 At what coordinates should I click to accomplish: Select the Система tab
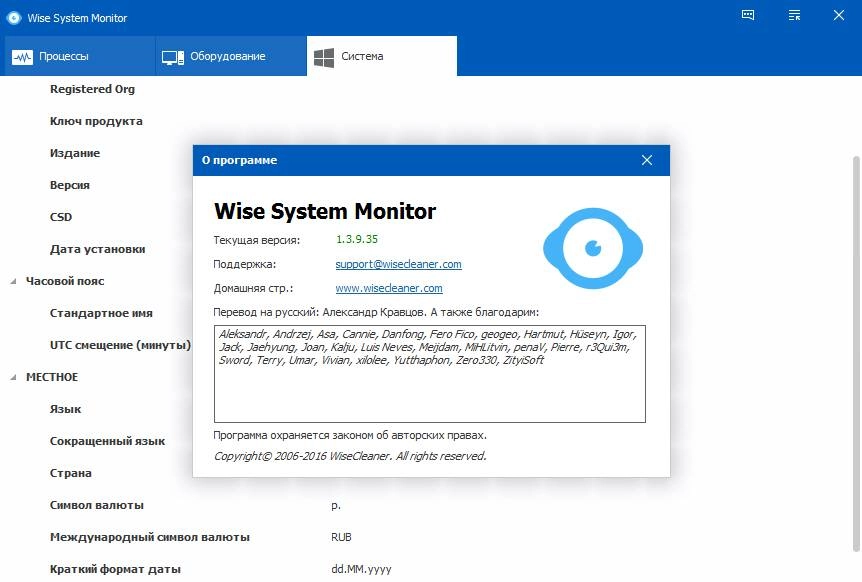[x=382, y=56]
